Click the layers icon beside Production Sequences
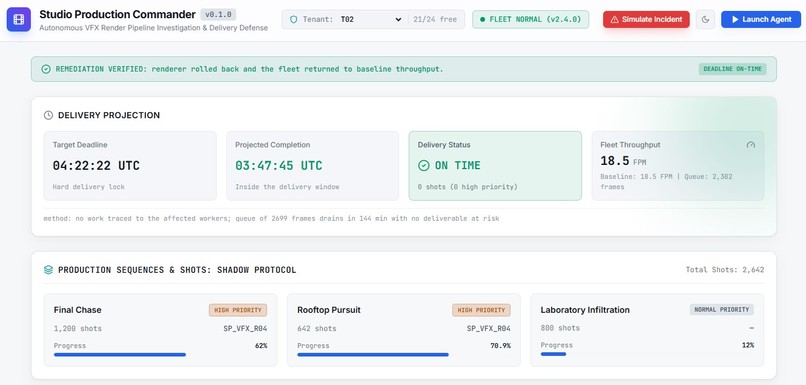The height and width of the screenshot is (385, 806). 48,270
